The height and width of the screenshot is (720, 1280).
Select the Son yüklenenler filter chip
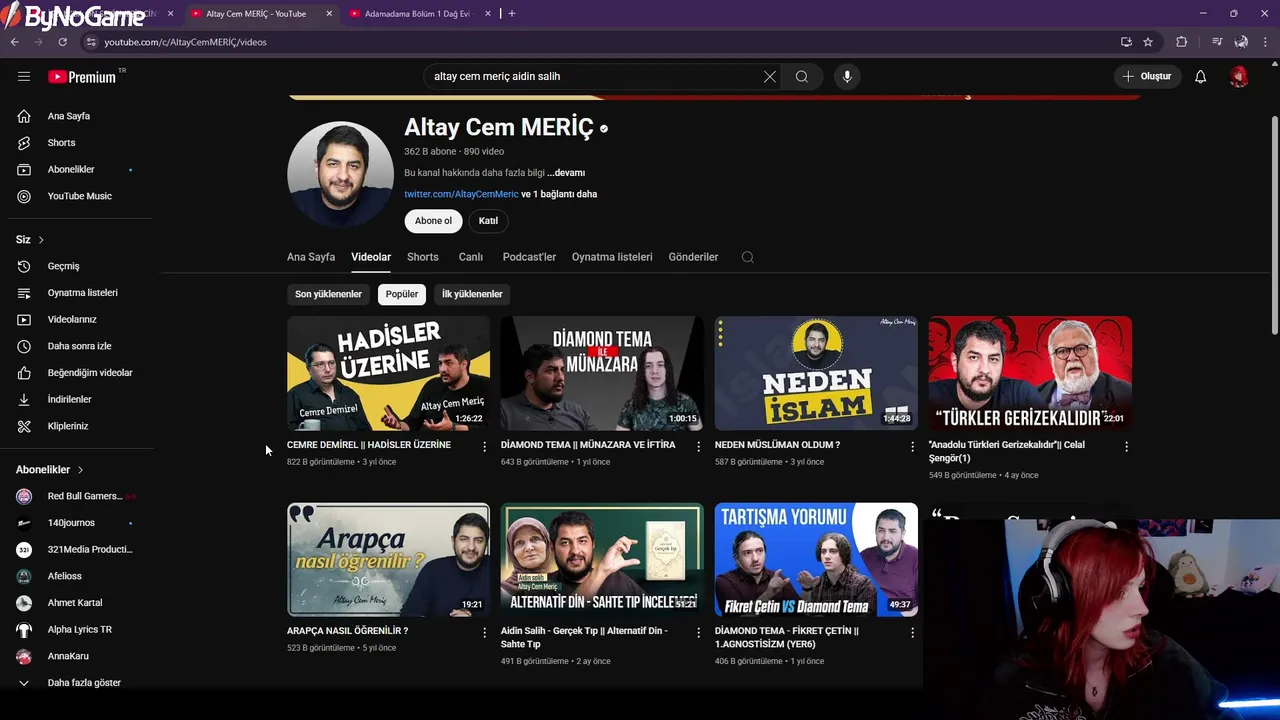pos(328,294)
